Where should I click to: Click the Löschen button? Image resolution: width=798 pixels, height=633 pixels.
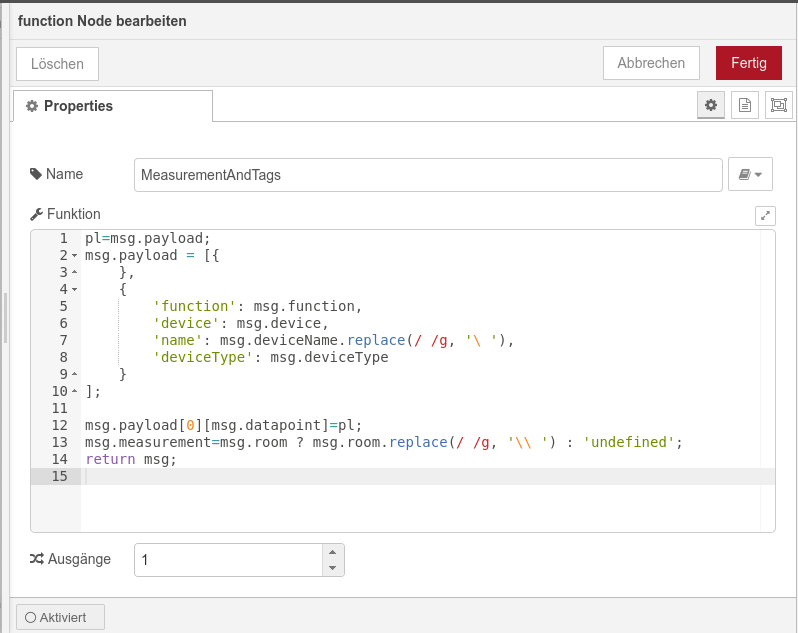(x=57, y=63)
